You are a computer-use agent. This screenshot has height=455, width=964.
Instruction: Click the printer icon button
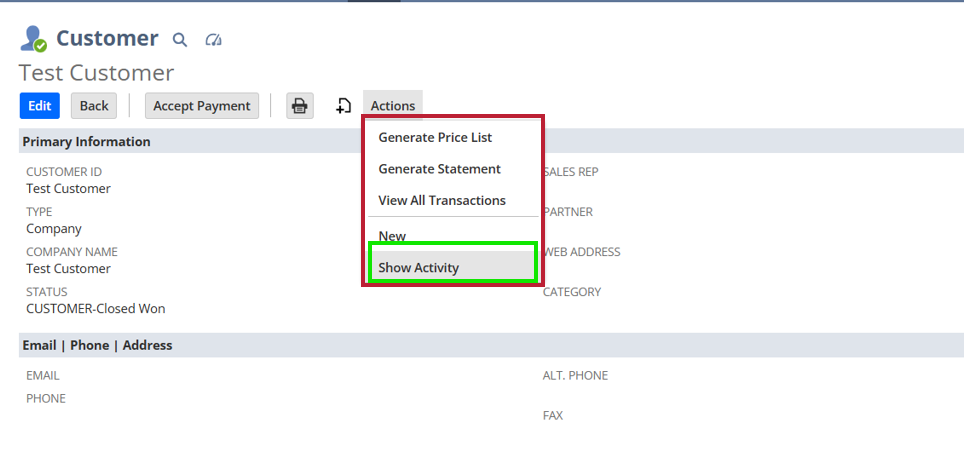(300, 106)
